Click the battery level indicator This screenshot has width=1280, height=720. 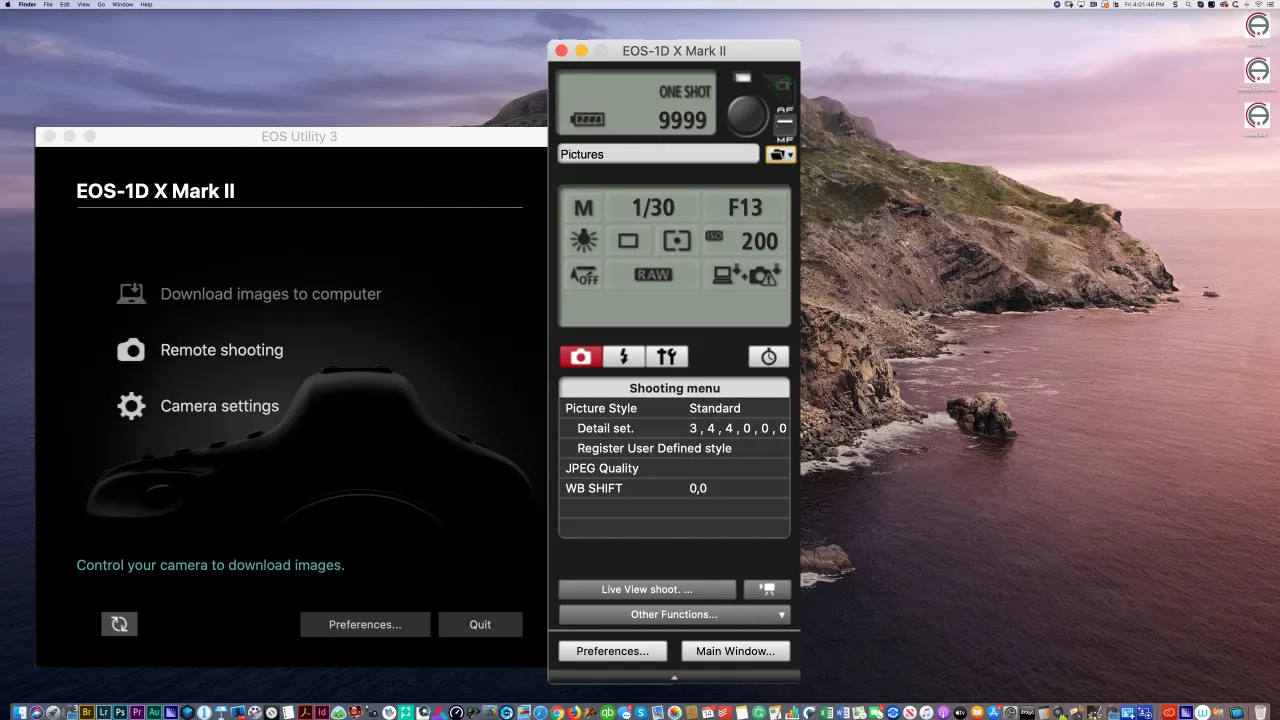click(588, 120)
